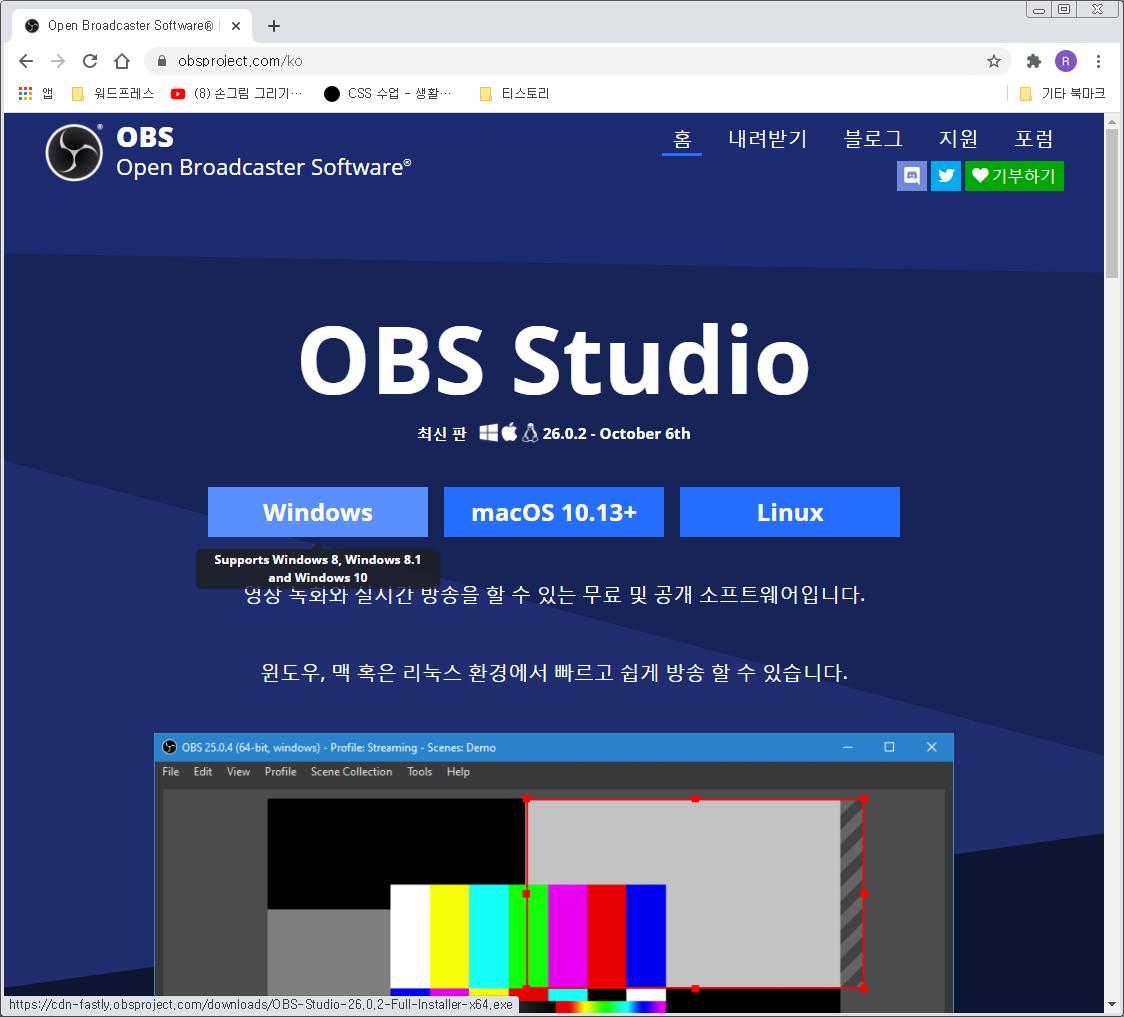Select the Open Broadcaster Software browser tab
Screen dimensions: 1124x1017
pos(133,26)
